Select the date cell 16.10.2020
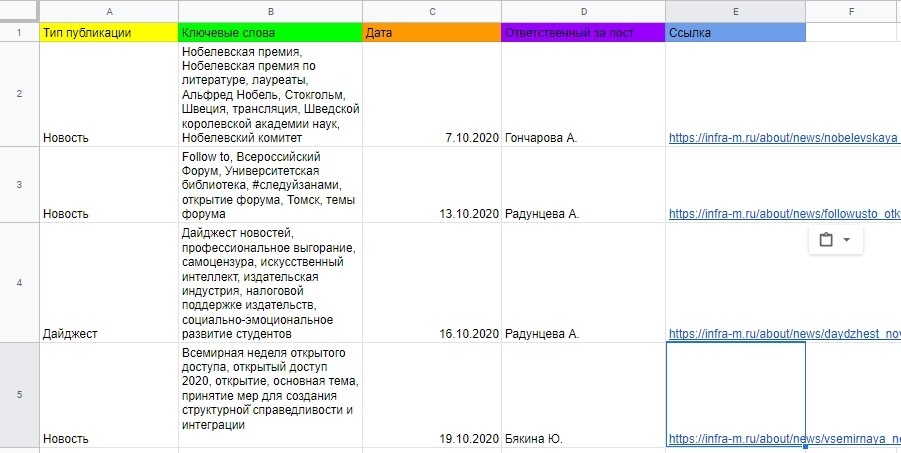 coord(432,282)
